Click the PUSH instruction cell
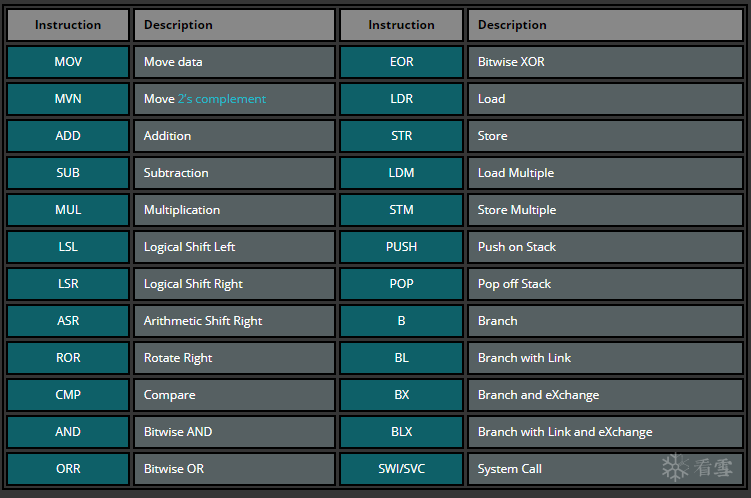 (401, 247)
